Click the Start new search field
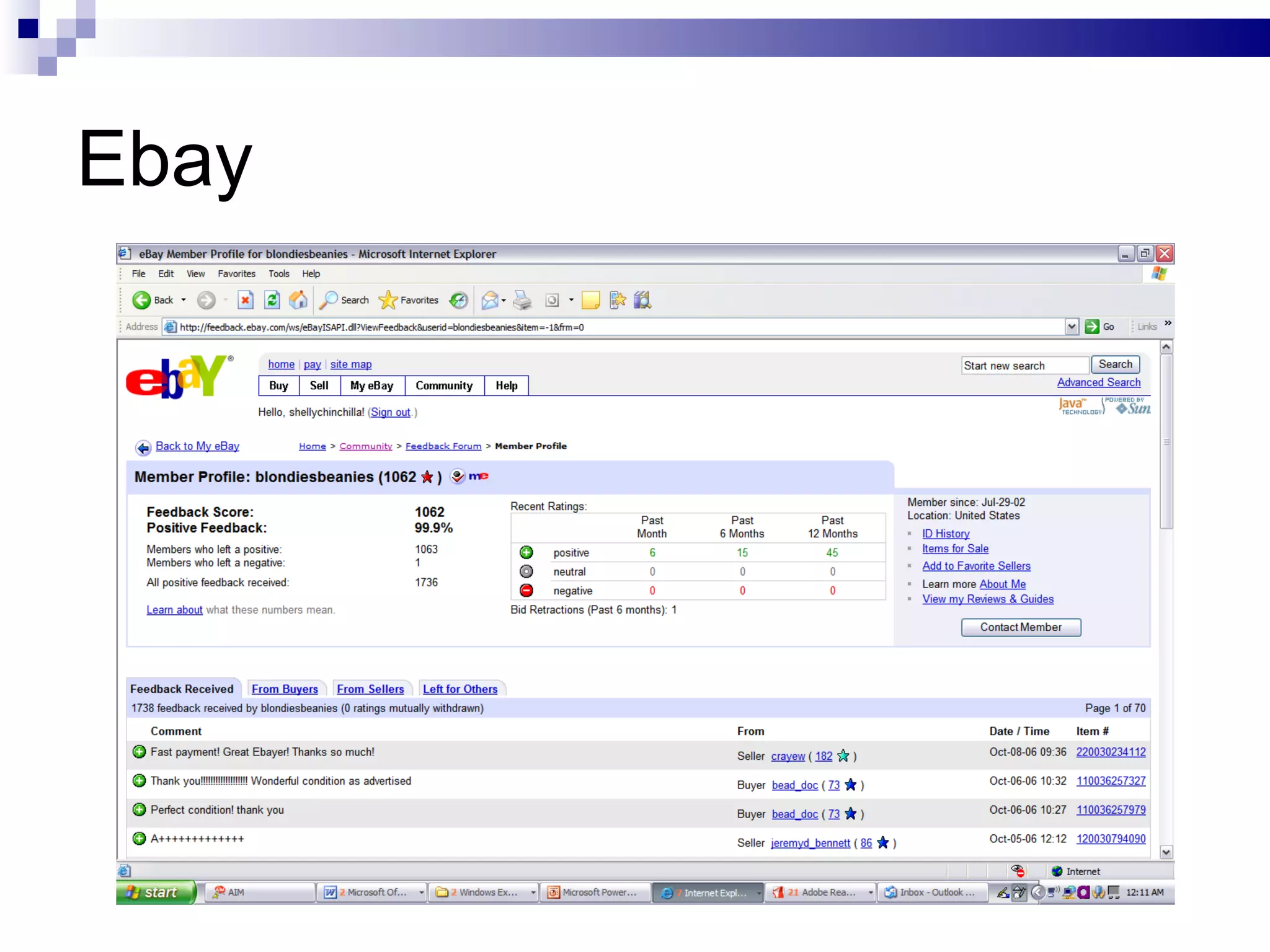Screen dimensions: 1270x952 coord(1025,366)
